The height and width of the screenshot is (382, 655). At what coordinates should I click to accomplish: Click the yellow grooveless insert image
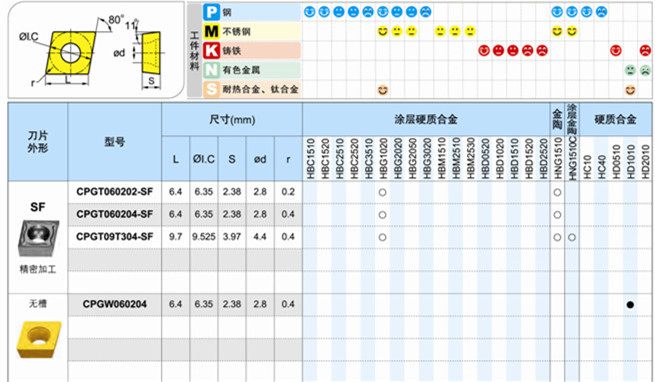[38, 339]
